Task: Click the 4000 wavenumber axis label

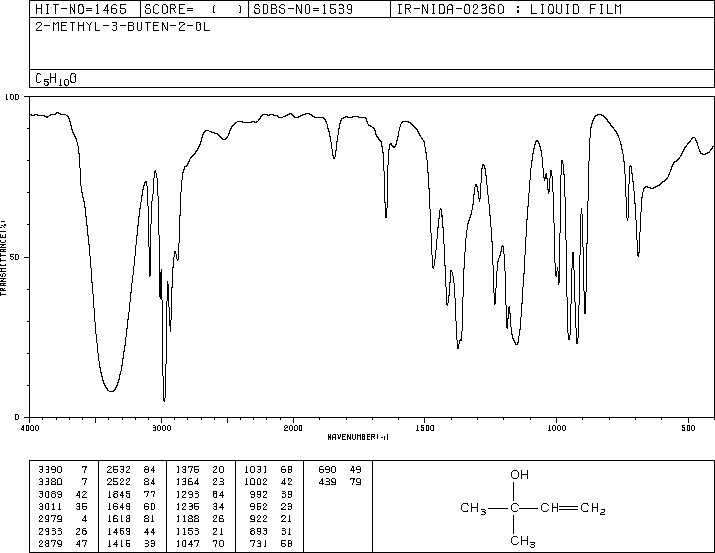Action: [x=30, y=428]
